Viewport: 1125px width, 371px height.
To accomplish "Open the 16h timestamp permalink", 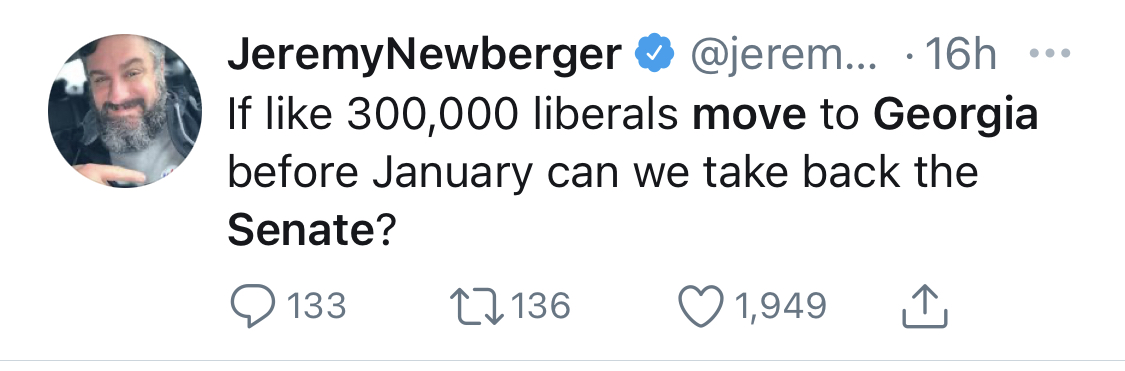I will (960, 53).
